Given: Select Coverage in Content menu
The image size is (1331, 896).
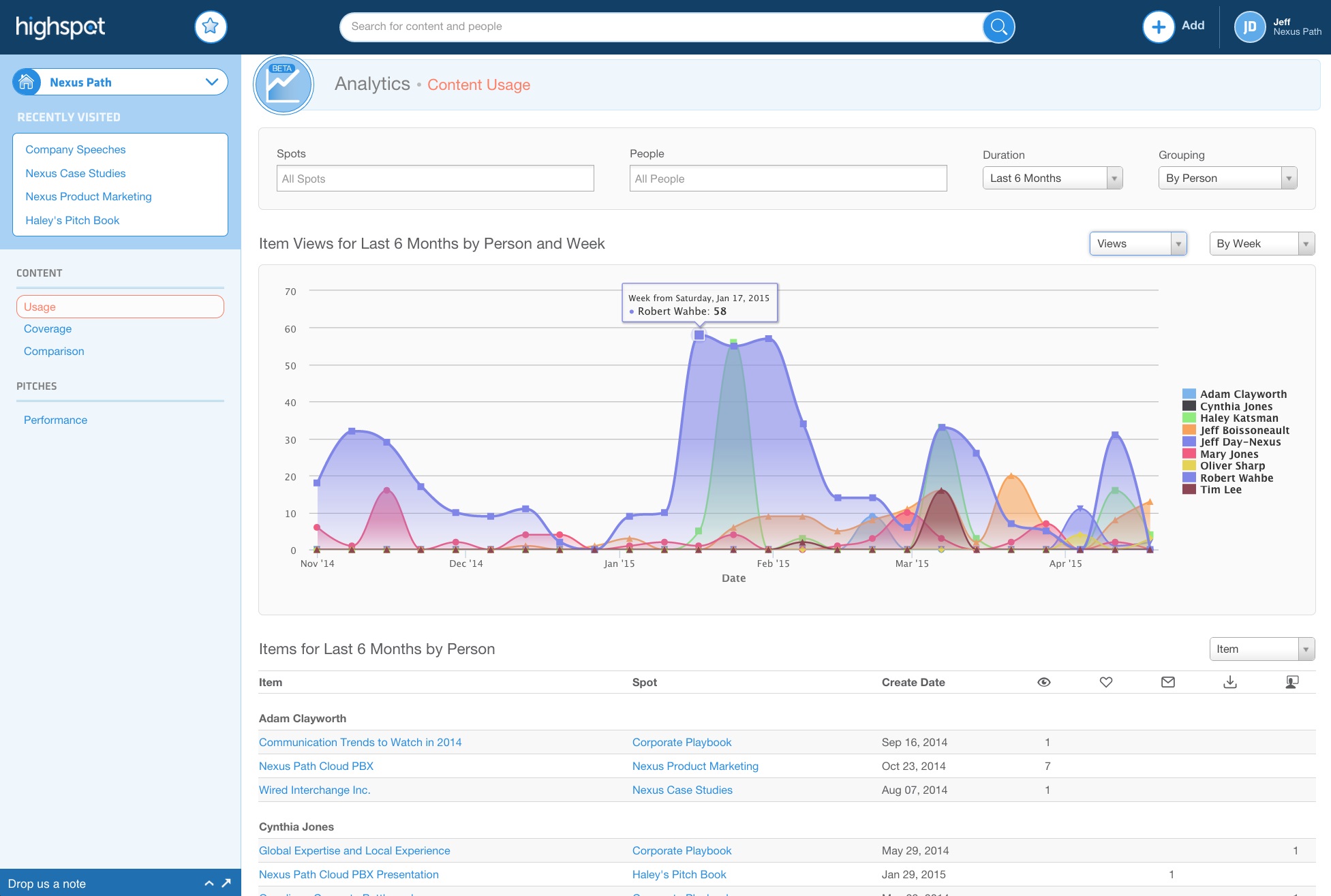Looking at the screenshot, I should pyautogui.click(x=48, y=328).
